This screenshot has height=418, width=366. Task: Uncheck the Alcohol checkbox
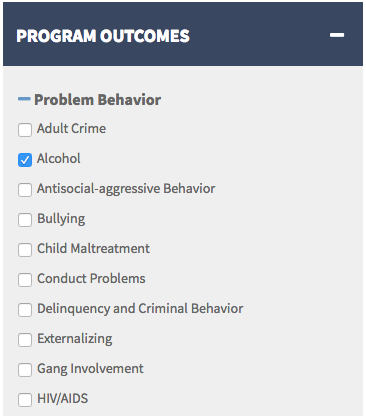(25, 160)
